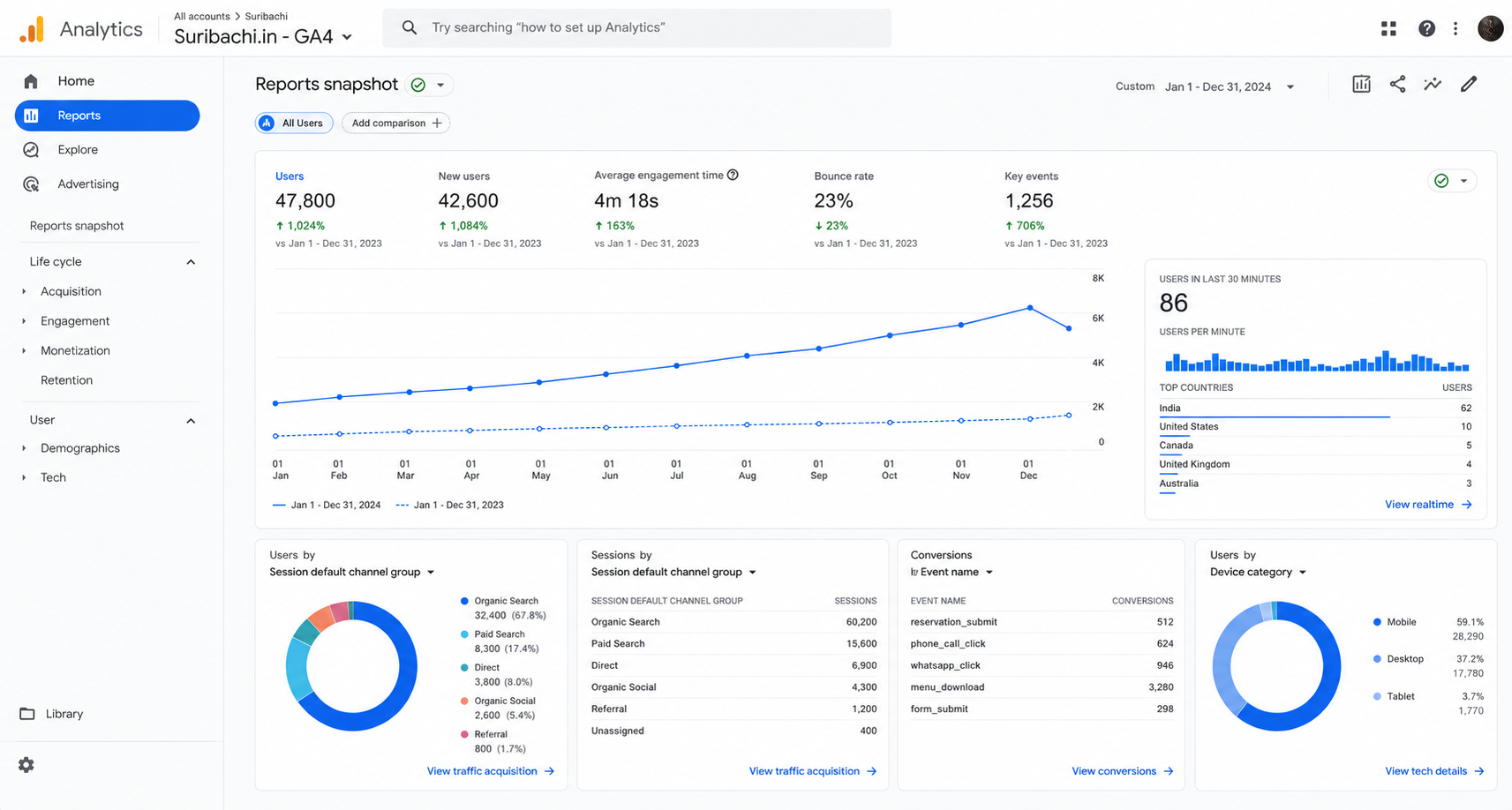This screenshot has width=1512, height=810.
Task: Collapse the Life cycle section
Action: [191, 262]
